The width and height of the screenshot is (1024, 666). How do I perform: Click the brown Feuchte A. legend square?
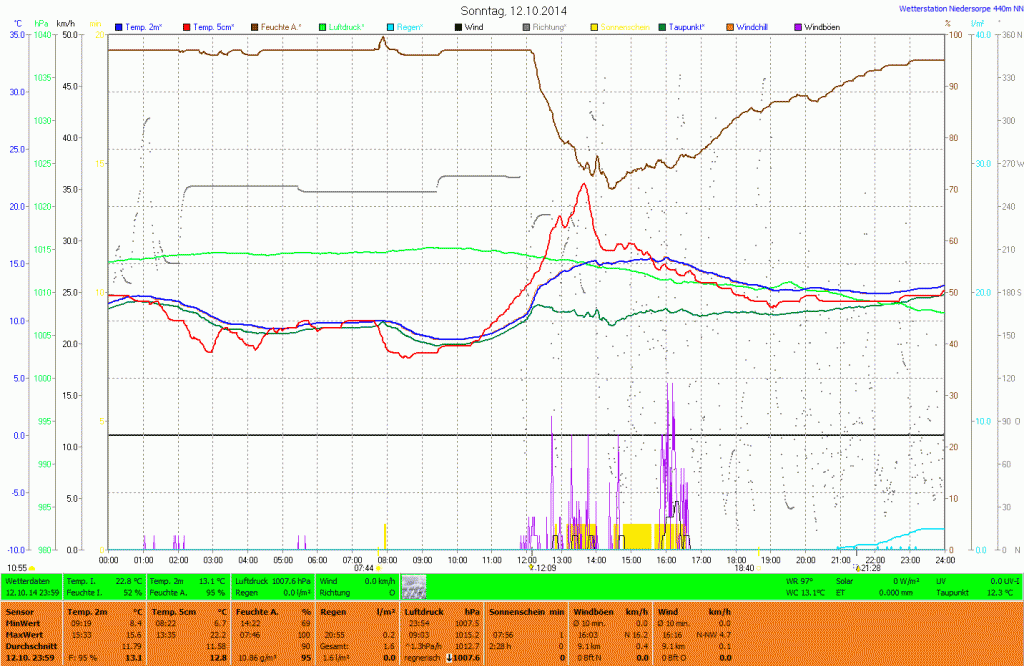coord(254,26)
